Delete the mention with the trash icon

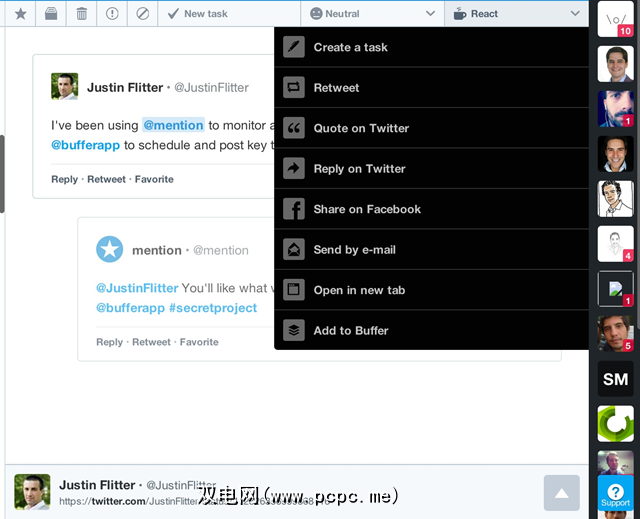pyautogui.click(x=82, y=14)
